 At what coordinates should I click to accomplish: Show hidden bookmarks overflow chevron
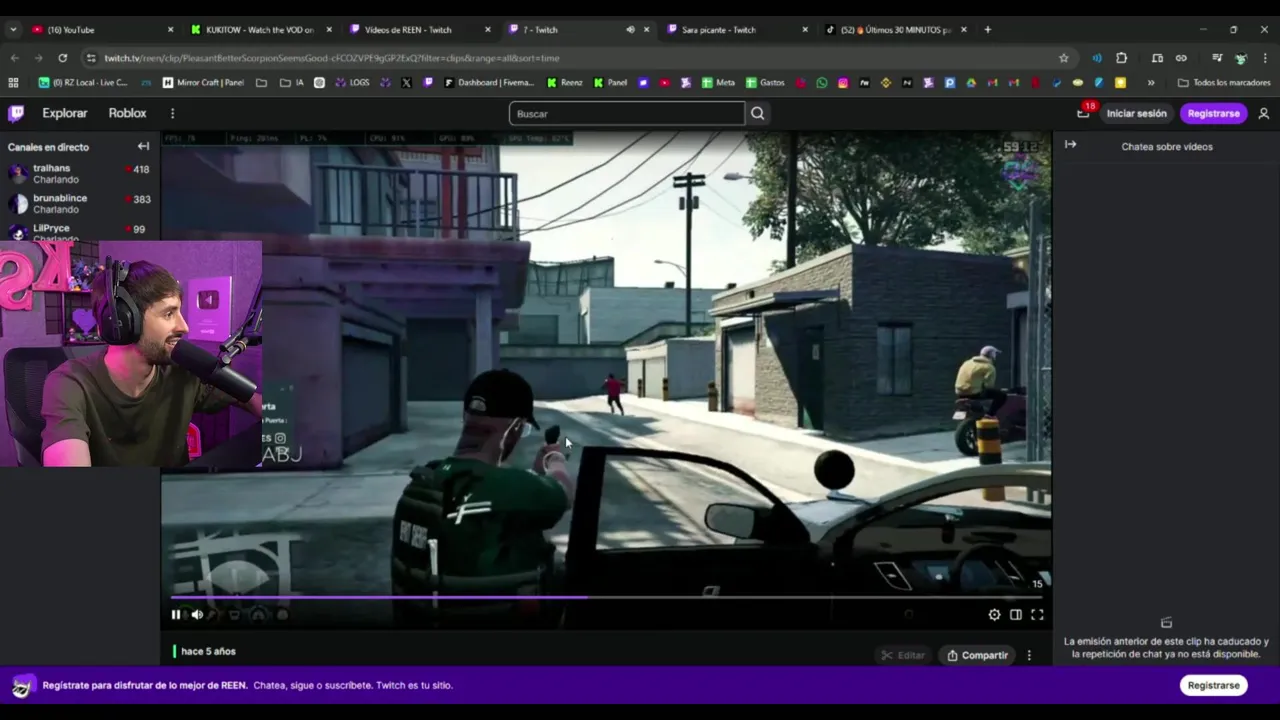pos(1151,83)
